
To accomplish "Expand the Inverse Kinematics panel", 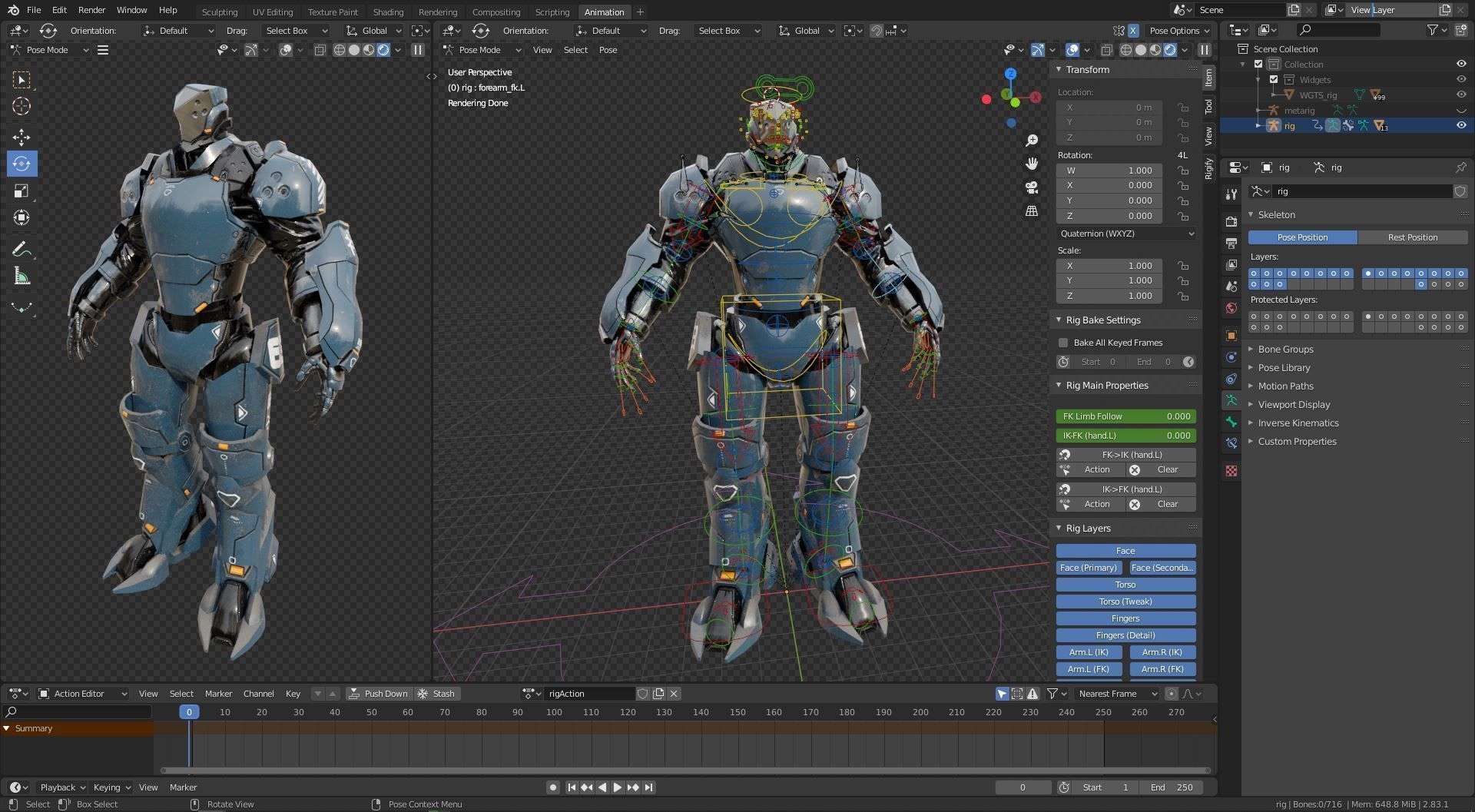I will point(1298,423).
